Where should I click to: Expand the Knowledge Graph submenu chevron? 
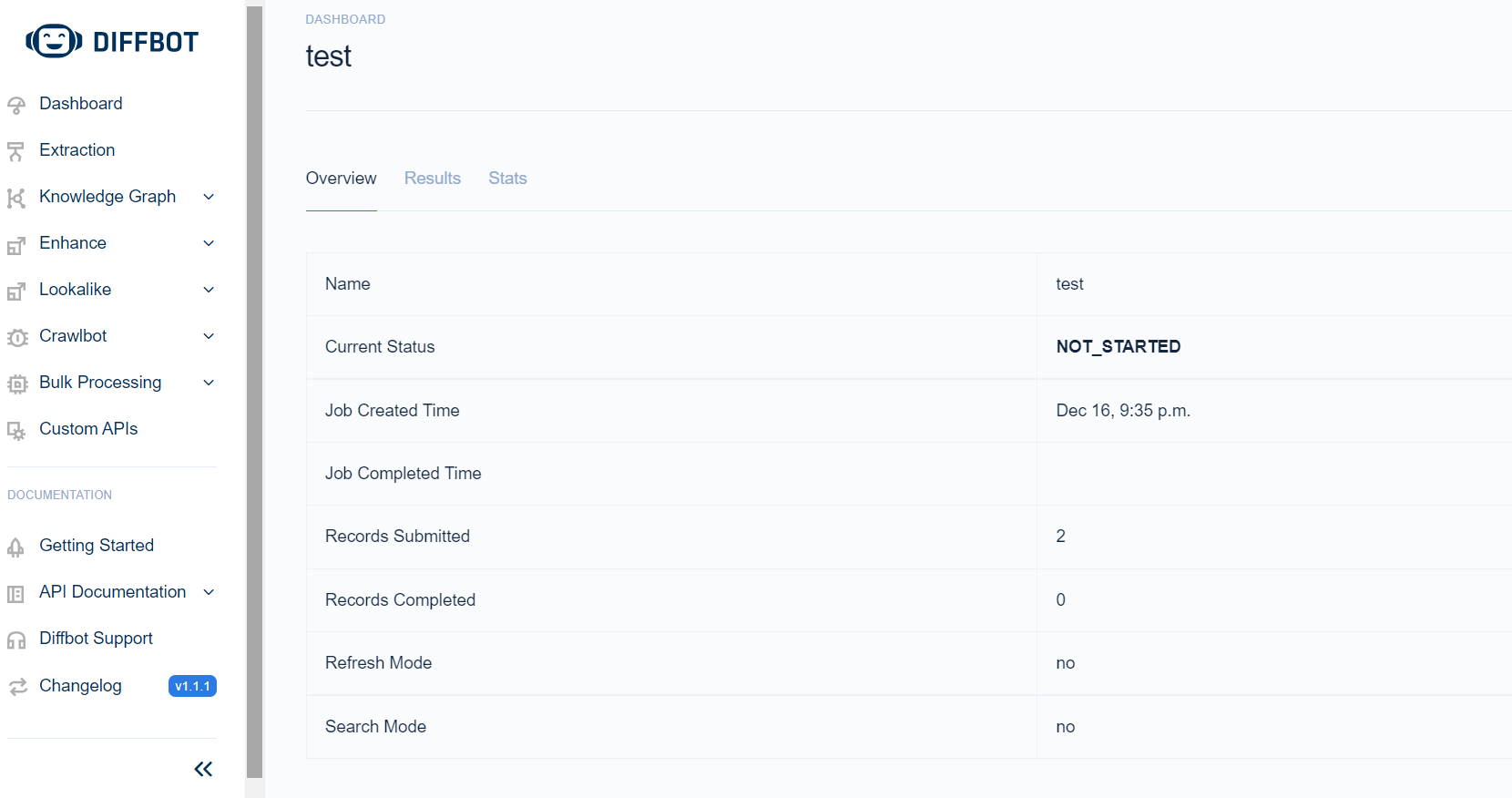coord(209,197)
